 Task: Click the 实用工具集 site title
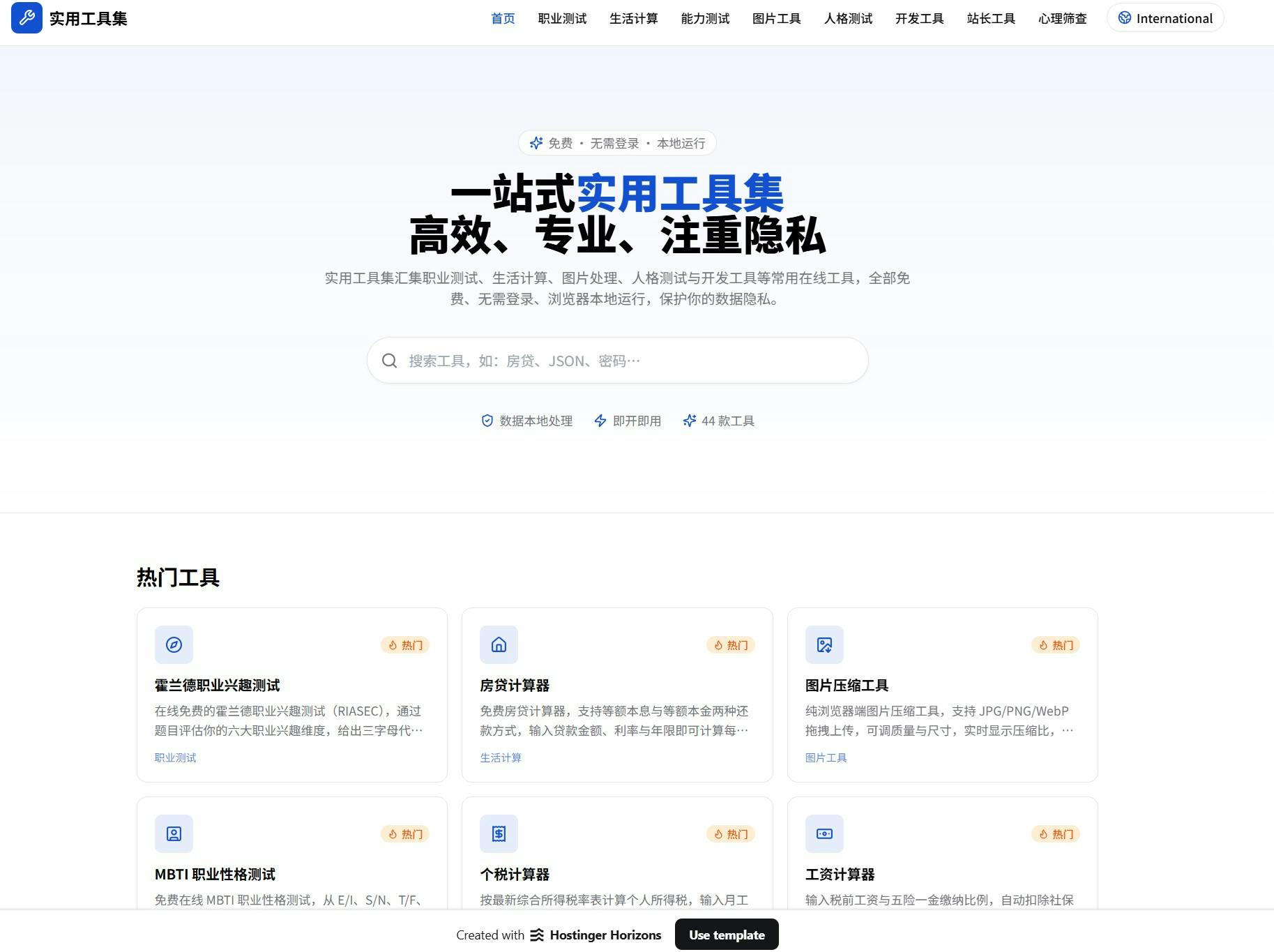click(89, 19)
